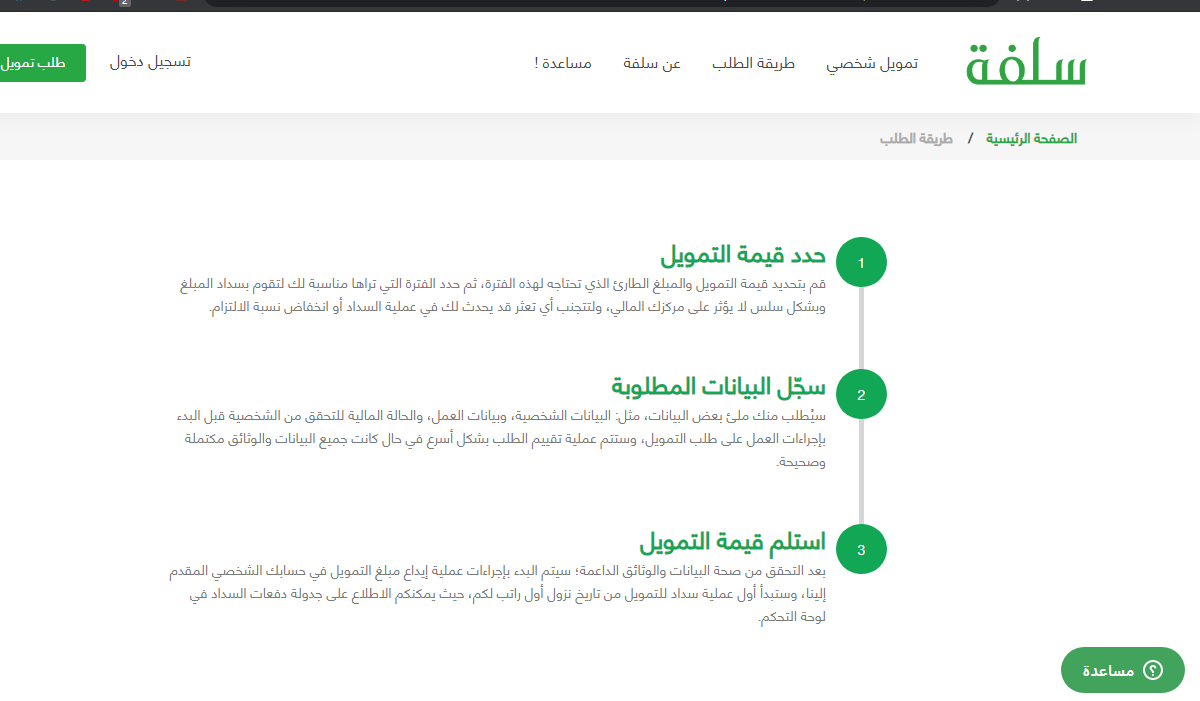Click the step 2 circle icon
The image size is (1200, 701).
861,395
